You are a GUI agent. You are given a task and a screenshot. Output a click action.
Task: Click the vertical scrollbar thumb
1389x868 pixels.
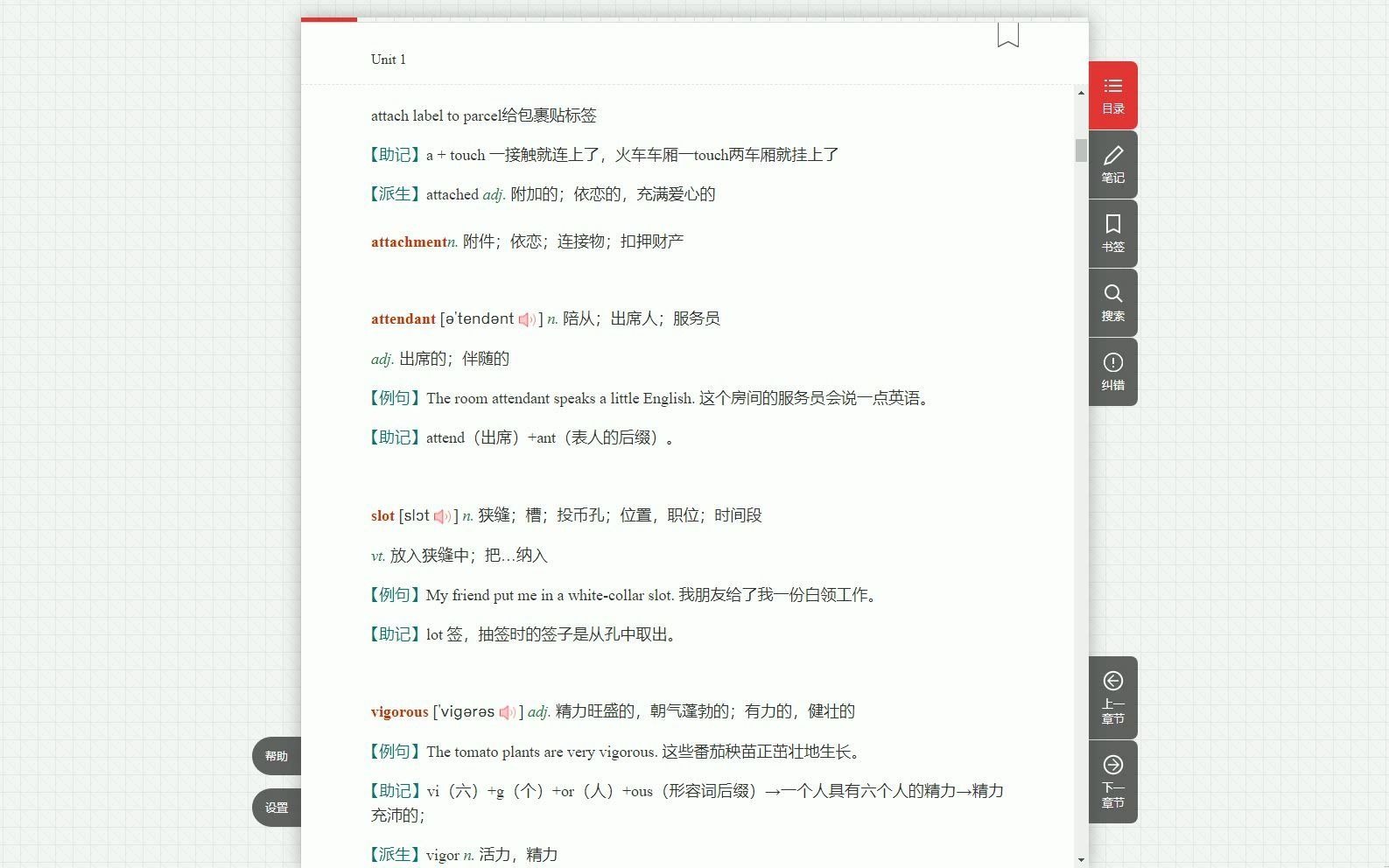click(x=1081, y=150)
